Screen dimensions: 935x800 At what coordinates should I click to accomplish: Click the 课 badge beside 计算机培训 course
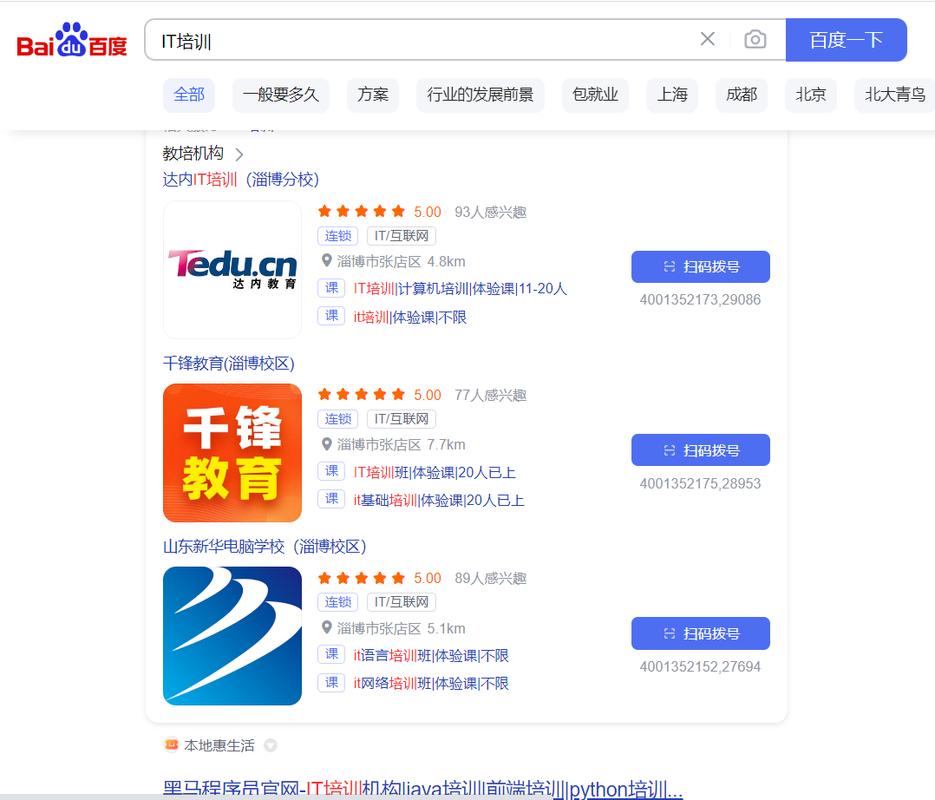pos(332,289)
